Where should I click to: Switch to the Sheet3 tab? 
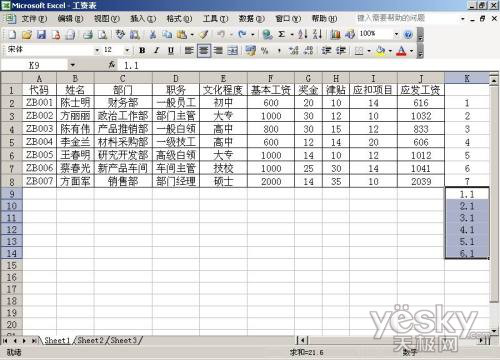tap(124, 340)
